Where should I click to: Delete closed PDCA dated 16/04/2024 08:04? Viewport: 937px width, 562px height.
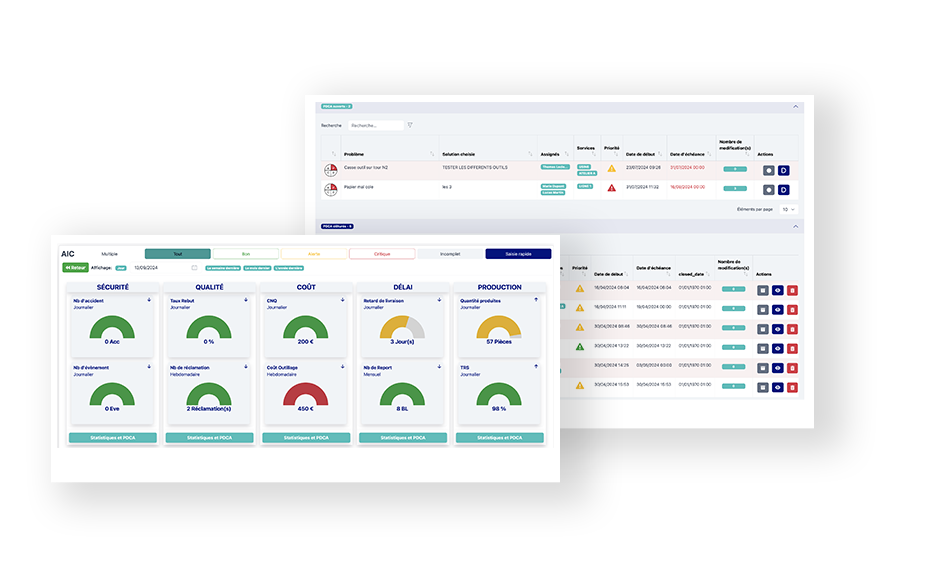(x=792, y=291)
